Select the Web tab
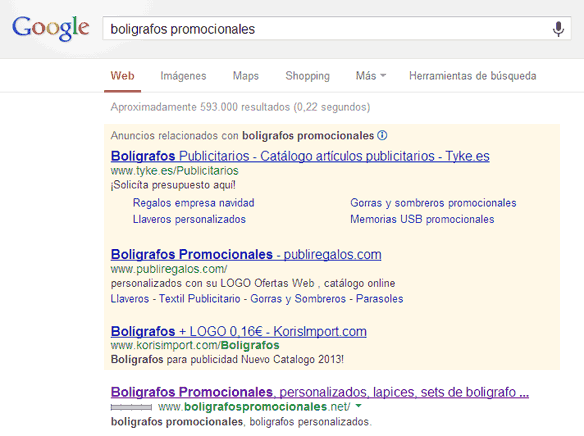The height and width of the screenshot is (436, 584). (123, 76)
